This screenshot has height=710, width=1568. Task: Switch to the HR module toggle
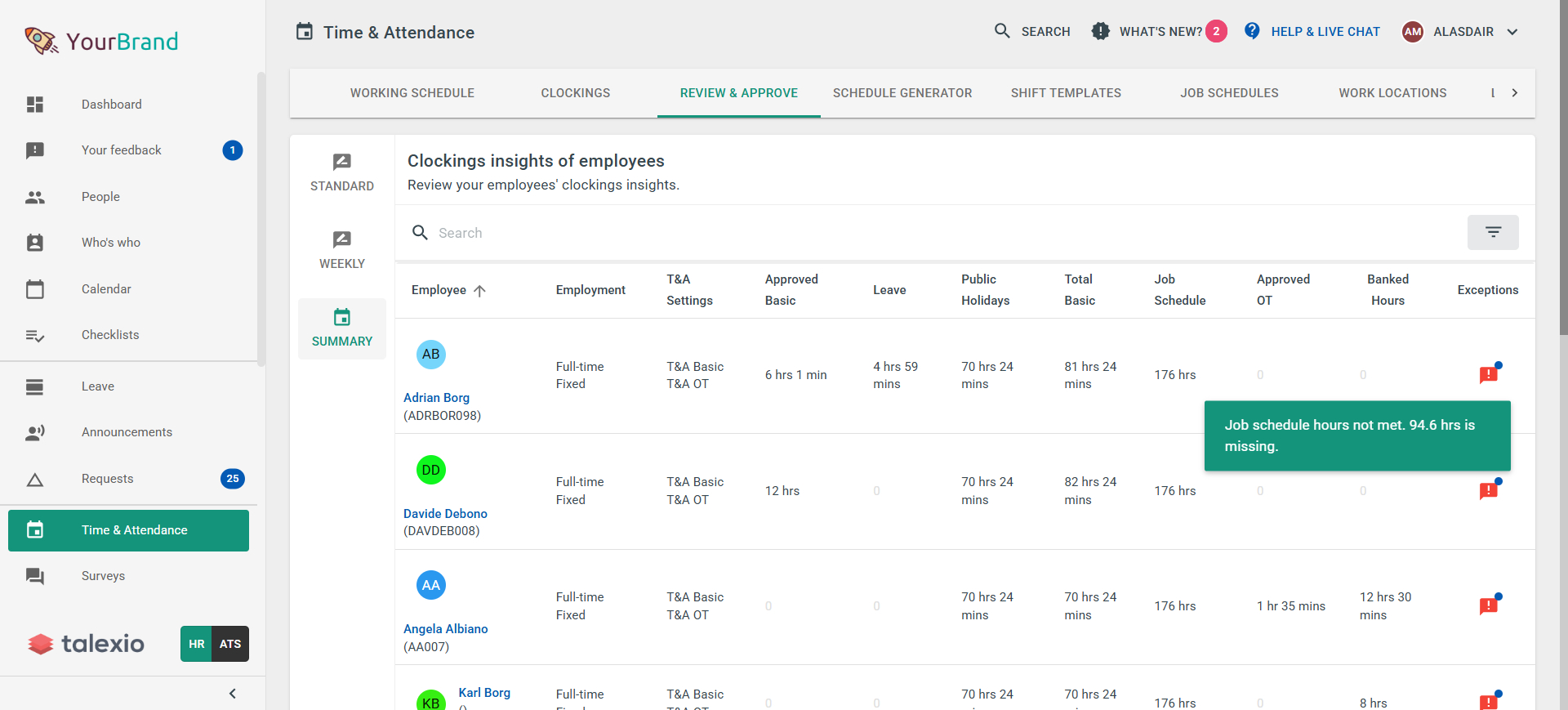click(x=196, y=644)
